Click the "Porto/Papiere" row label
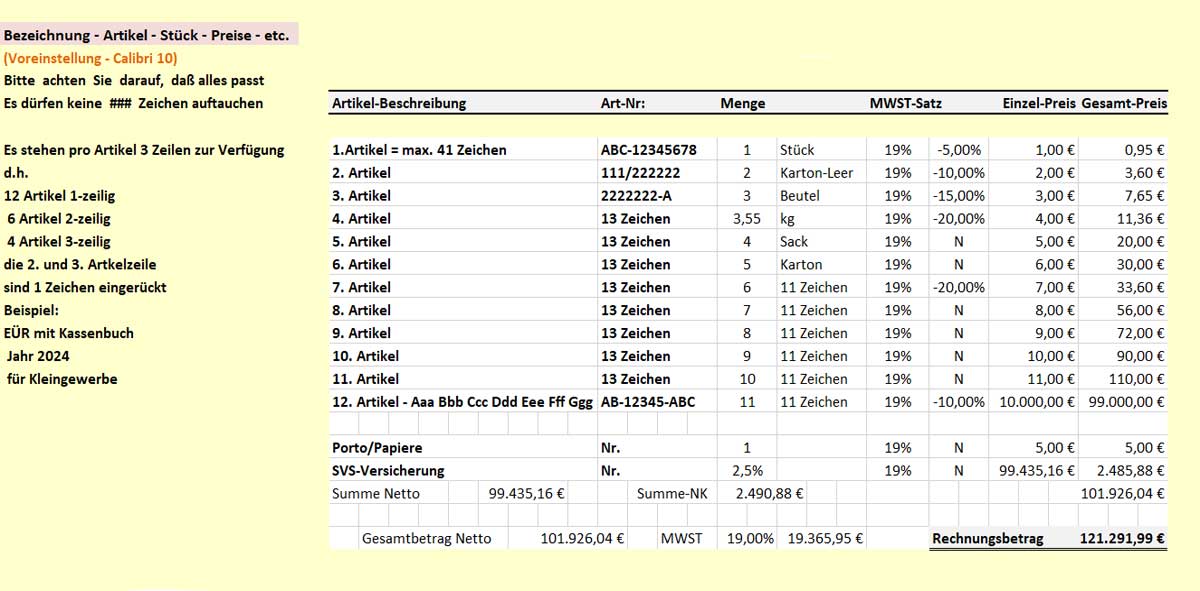The height and width of the screenshot is (591, 1200). (x=377, y=448)
